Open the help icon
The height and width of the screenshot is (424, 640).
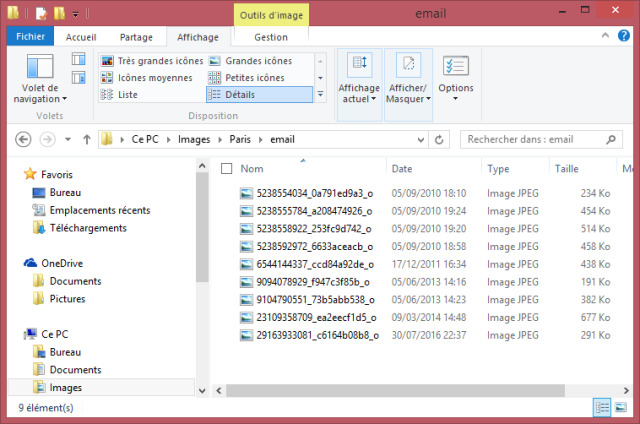point(624,36)
